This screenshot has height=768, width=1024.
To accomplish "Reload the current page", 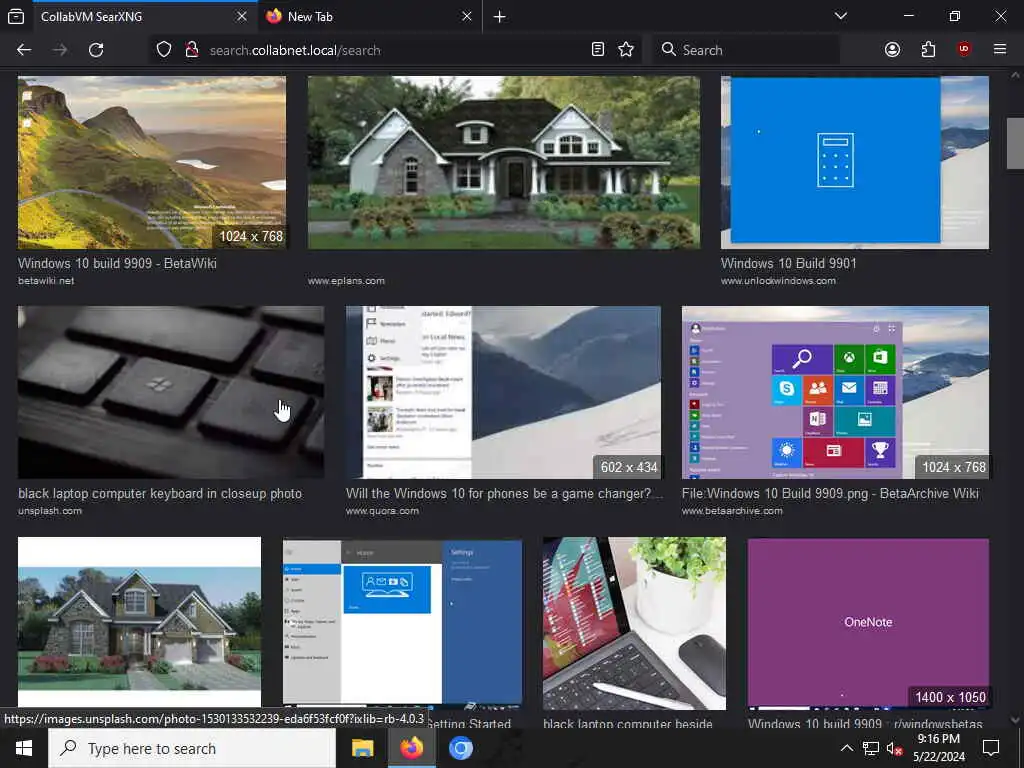I will (96, 50).
